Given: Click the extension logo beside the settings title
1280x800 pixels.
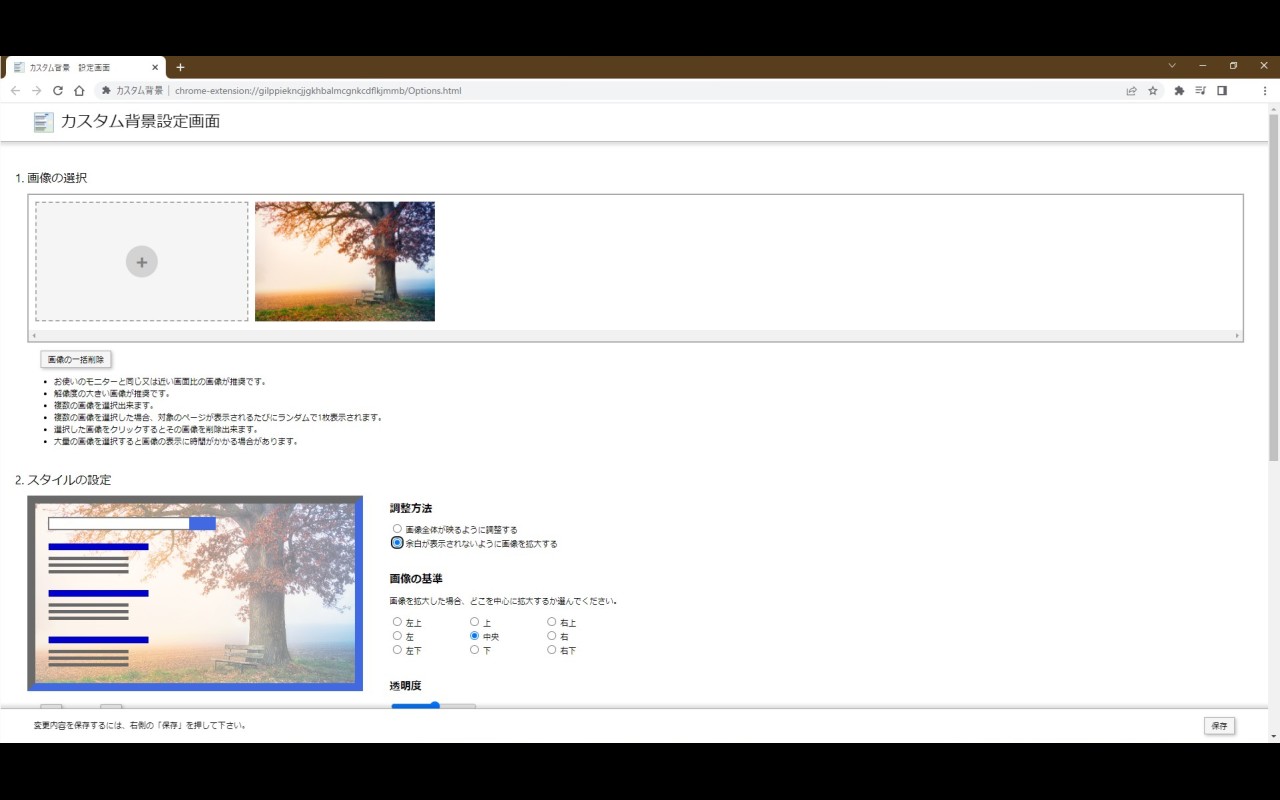Looking at the screenshot, I should click(x=41, y=122).
